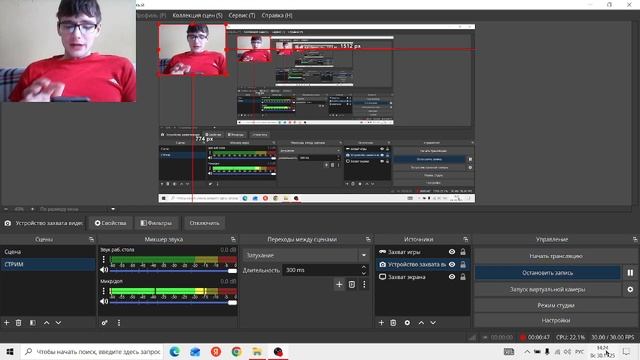The height and width of the screenshot is (360, 640).
Task: Pause the recording with pause icon
Action: (x=630, y=273)
